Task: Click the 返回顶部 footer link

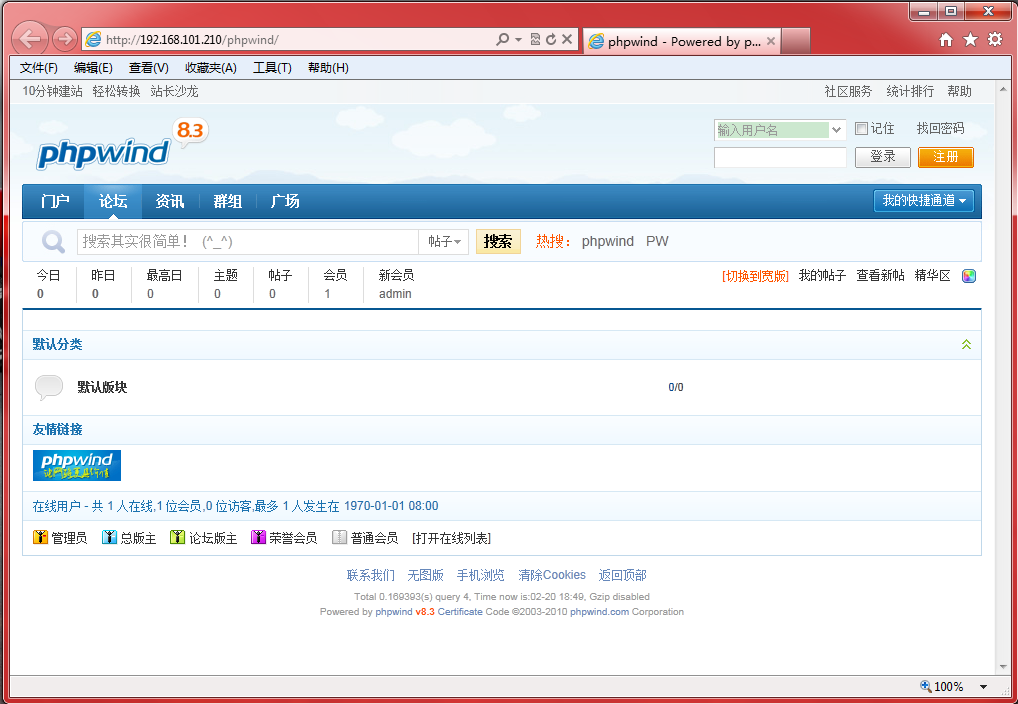Action: 623,575
